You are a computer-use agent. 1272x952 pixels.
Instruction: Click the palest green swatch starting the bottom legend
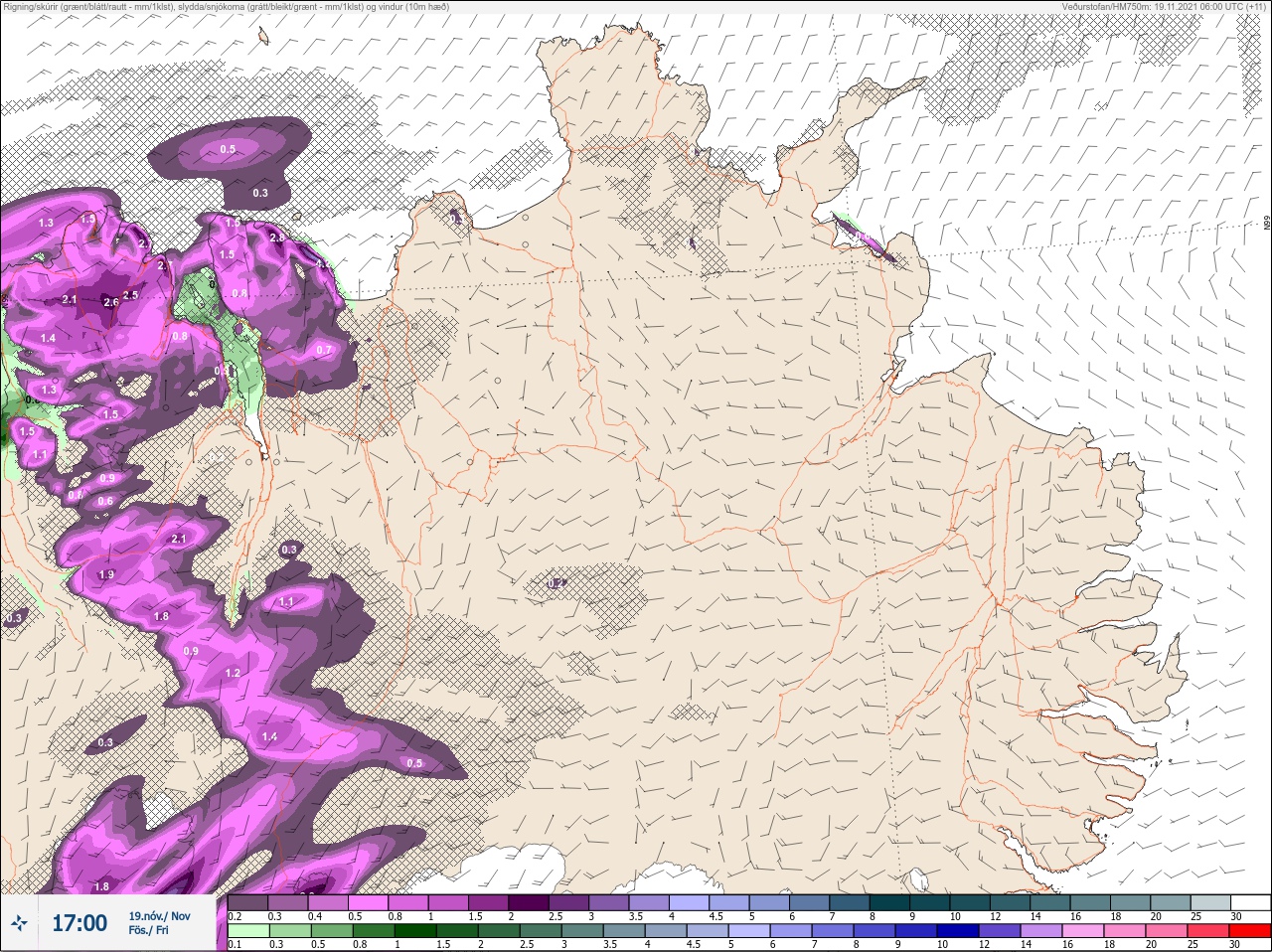[248, 931]
